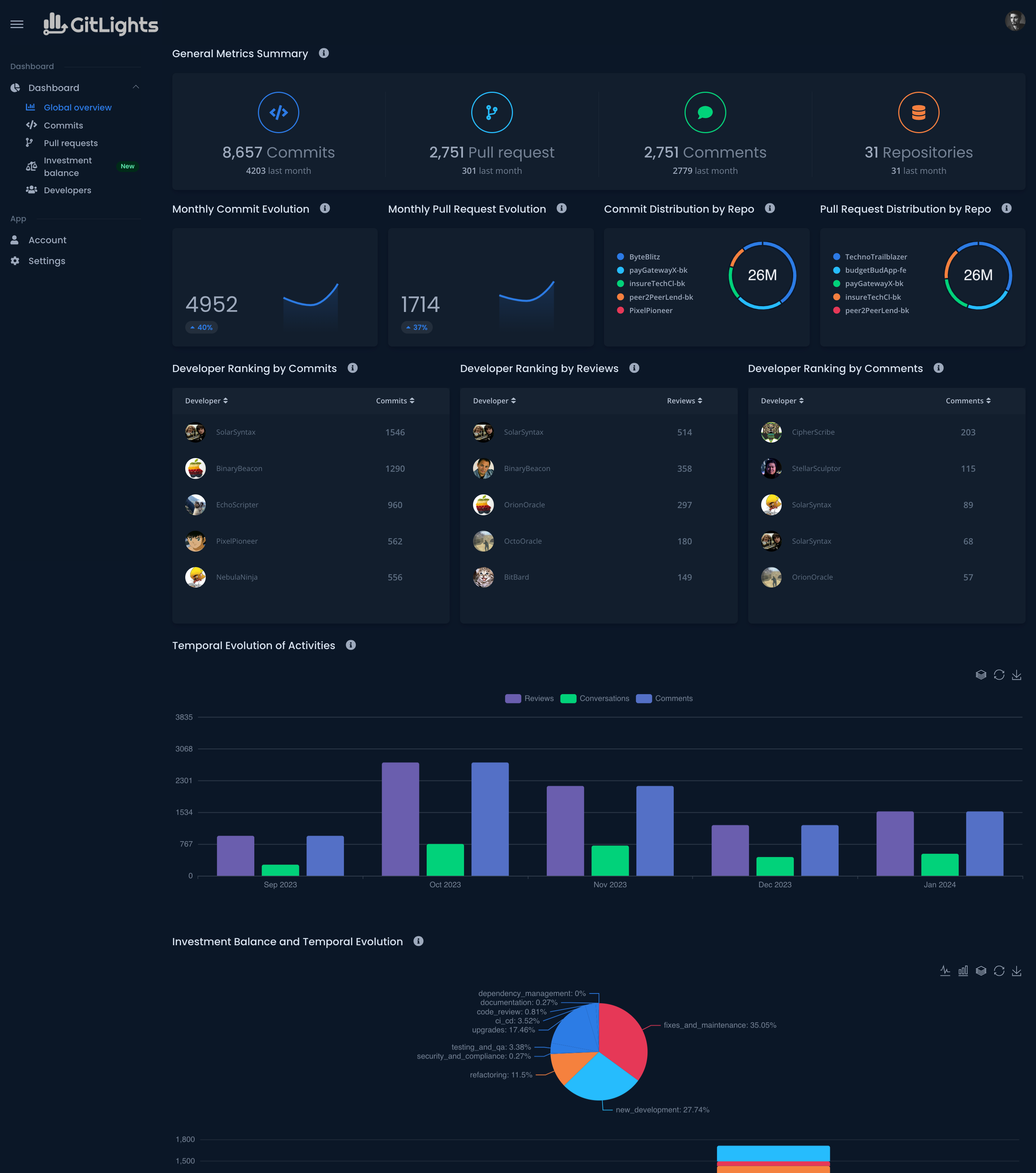The image size is (1036, 1173).
Task: Sort reviews ranking by Reviews column
Action: click(684, 400)
